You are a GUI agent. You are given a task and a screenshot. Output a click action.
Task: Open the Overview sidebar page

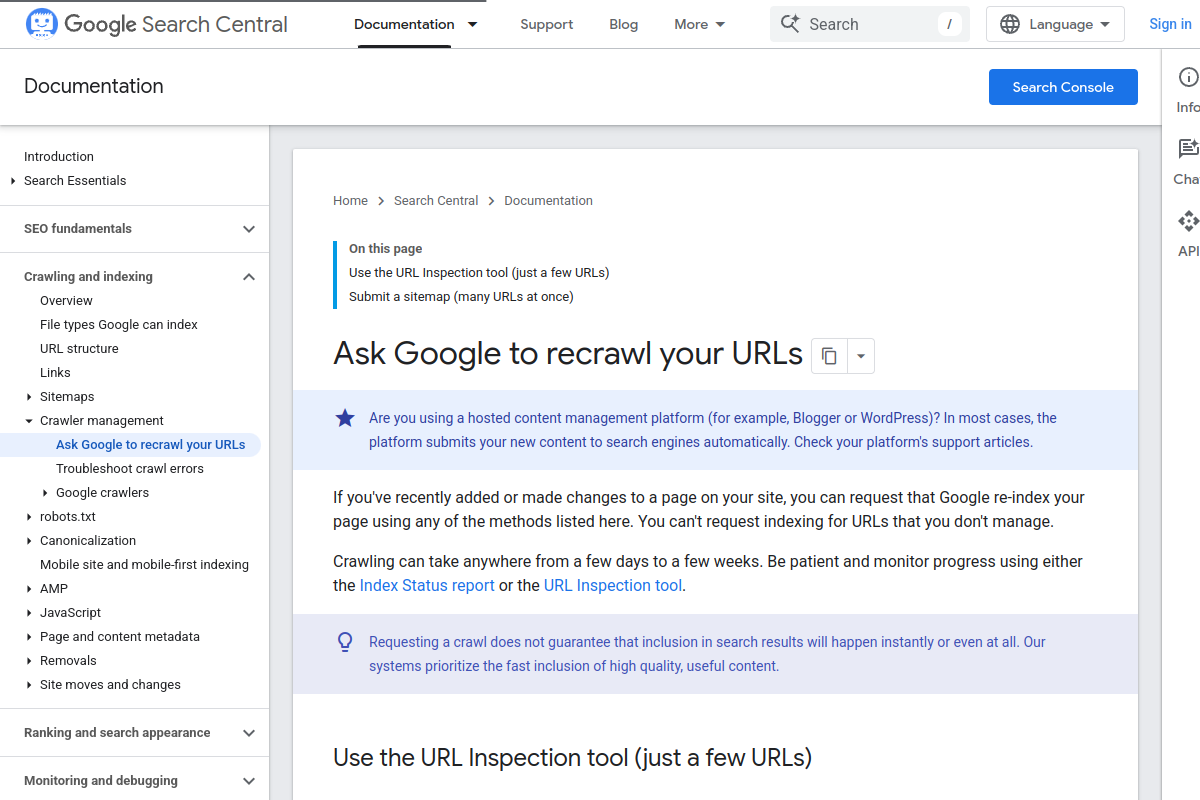(x=66, y=301)
